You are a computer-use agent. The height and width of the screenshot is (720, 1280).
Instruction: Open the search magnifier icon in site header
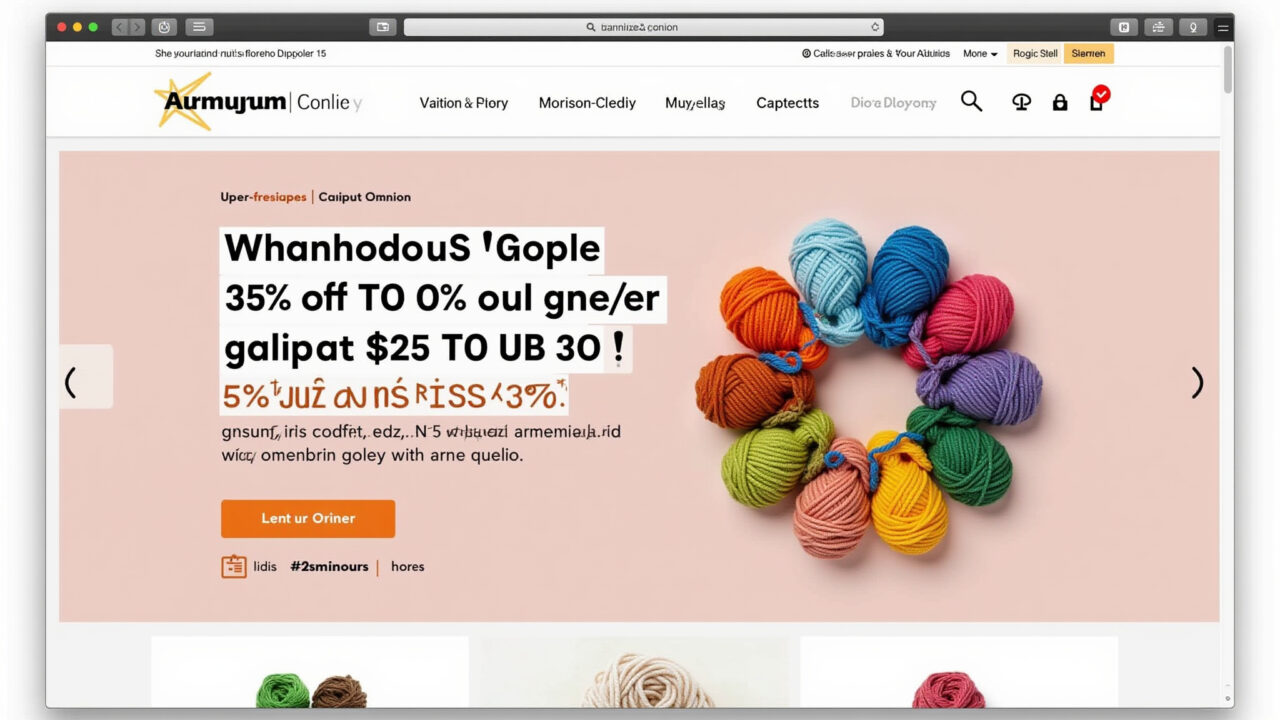click(x=971, y=101)
